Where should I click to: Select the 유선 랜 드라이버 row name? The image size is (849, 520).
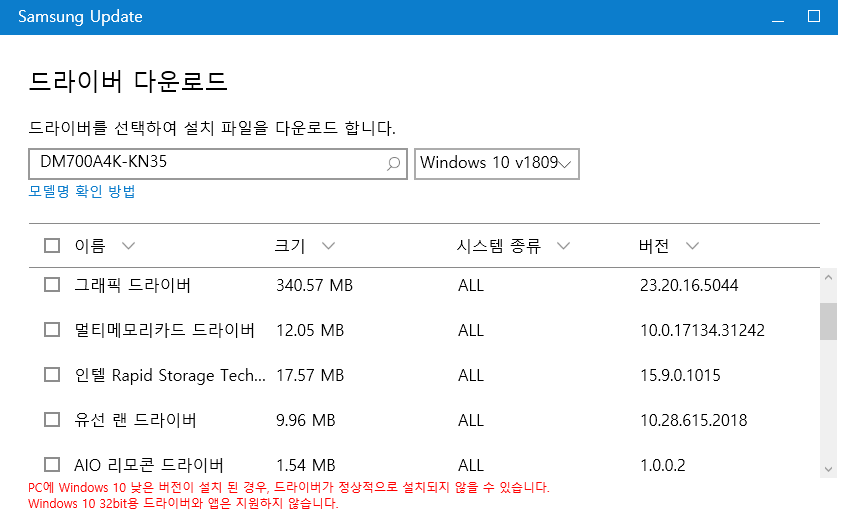135,420
